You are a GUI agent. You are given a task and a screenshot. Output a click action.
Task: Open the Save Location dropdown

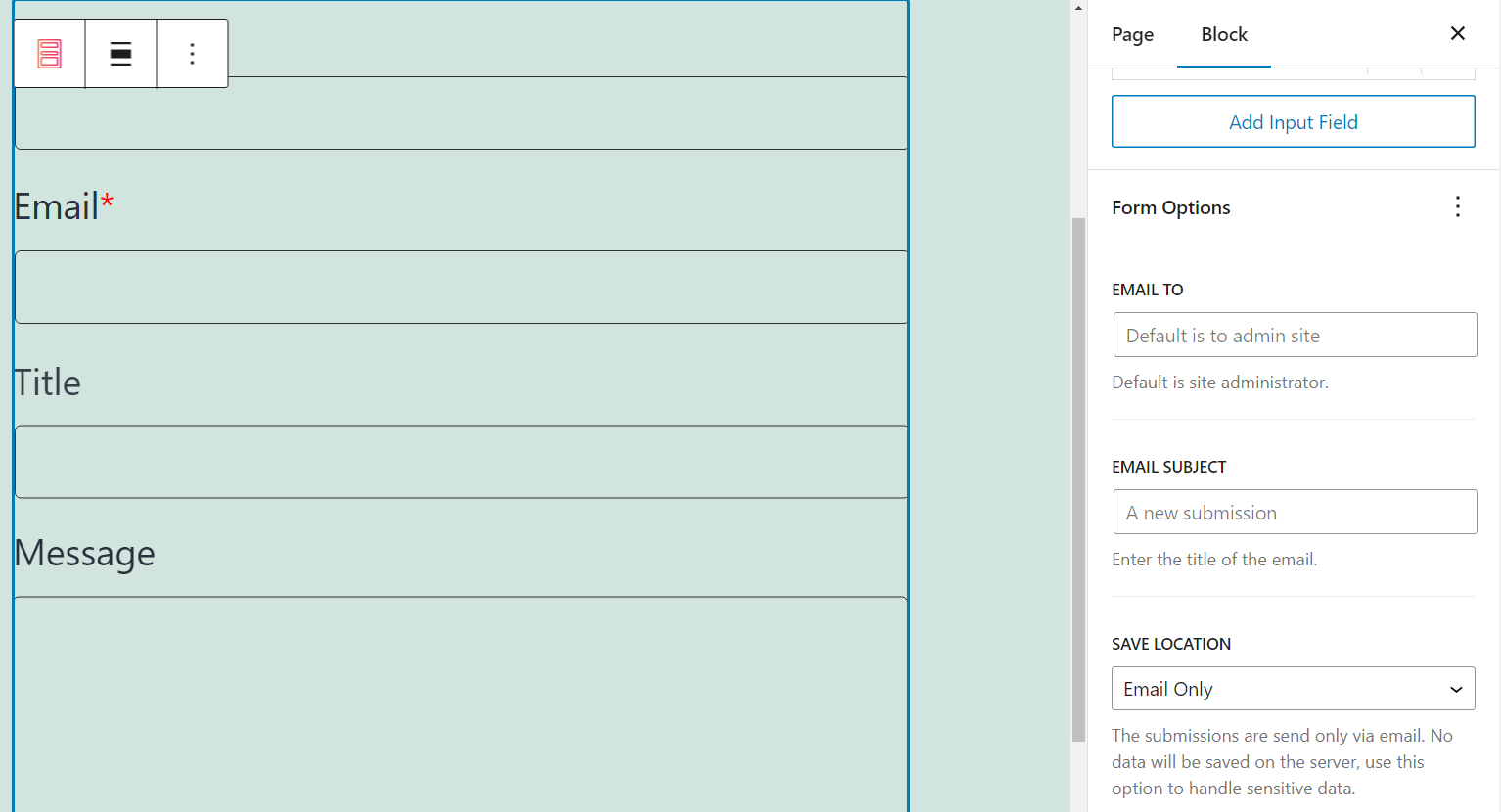[1293, 688]
